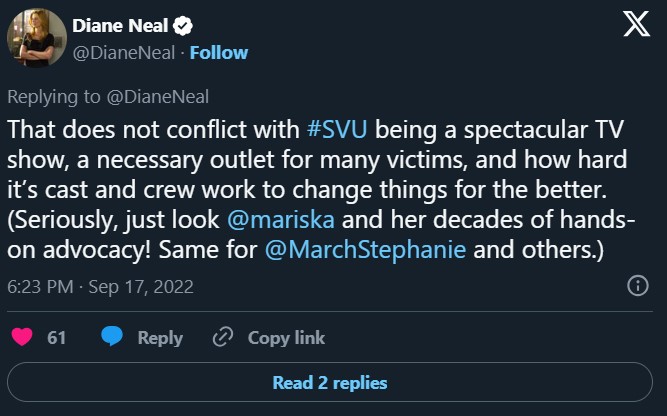Screen dimensions: 667x416
Task: Follow the Diane Neal account
Action: pyautogui.click(x=218, y=52)
